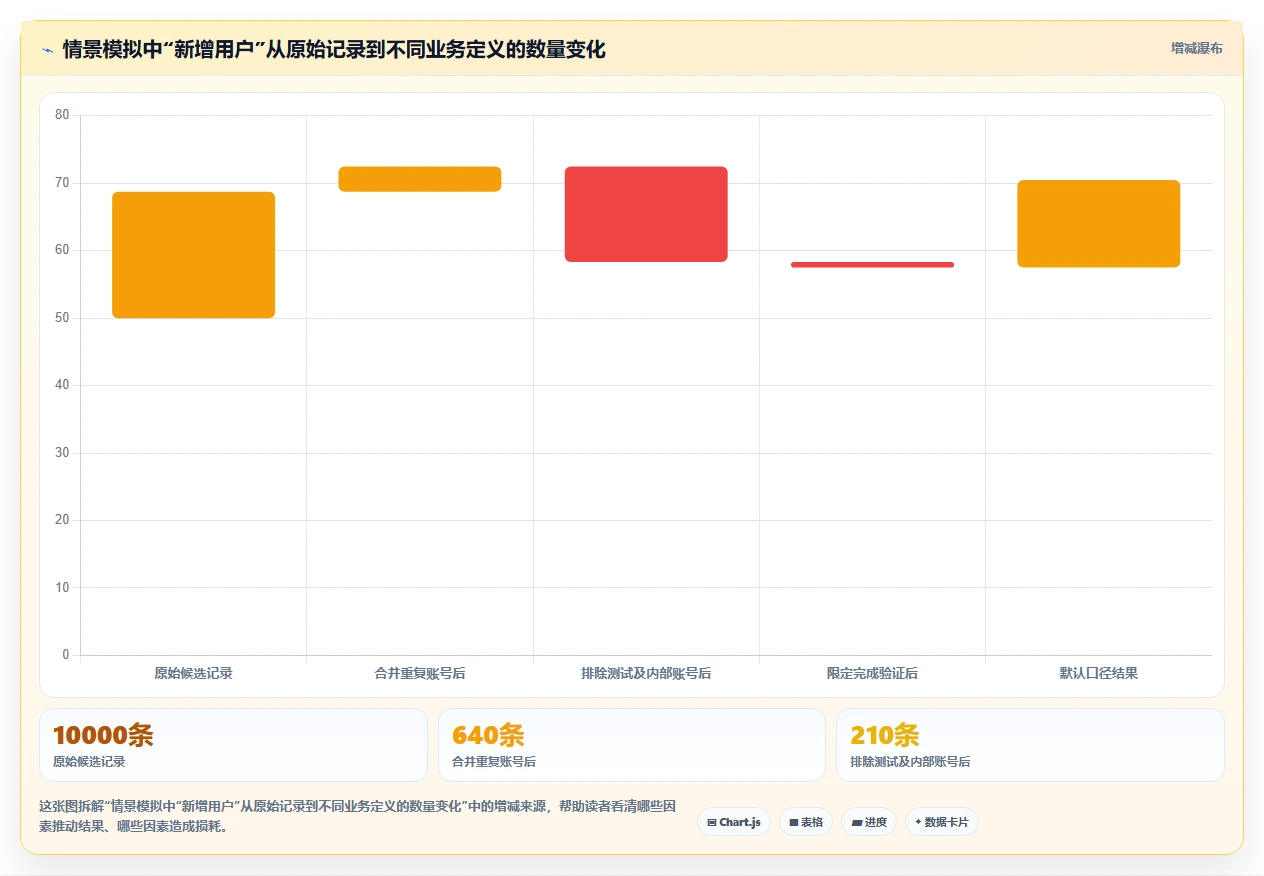Click the y-axis label 30
The width and height of the screenshot is (1264, 876).
62,453
